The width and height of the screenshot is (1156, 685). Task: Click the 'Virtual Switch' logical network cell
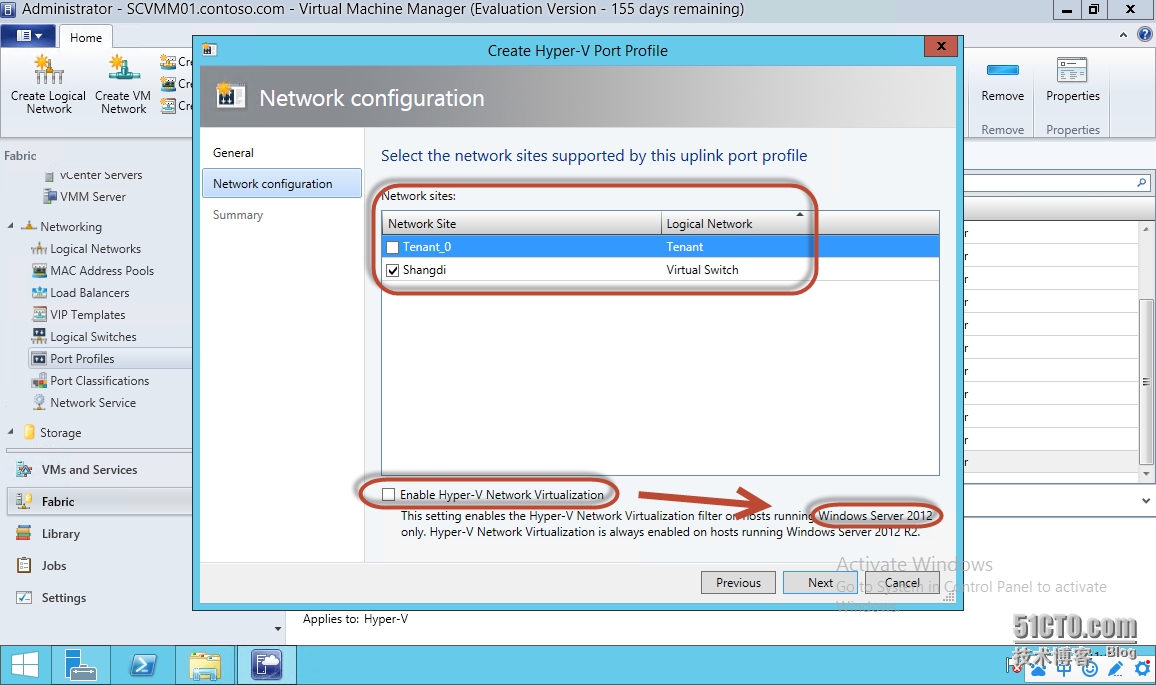[702, 270]
